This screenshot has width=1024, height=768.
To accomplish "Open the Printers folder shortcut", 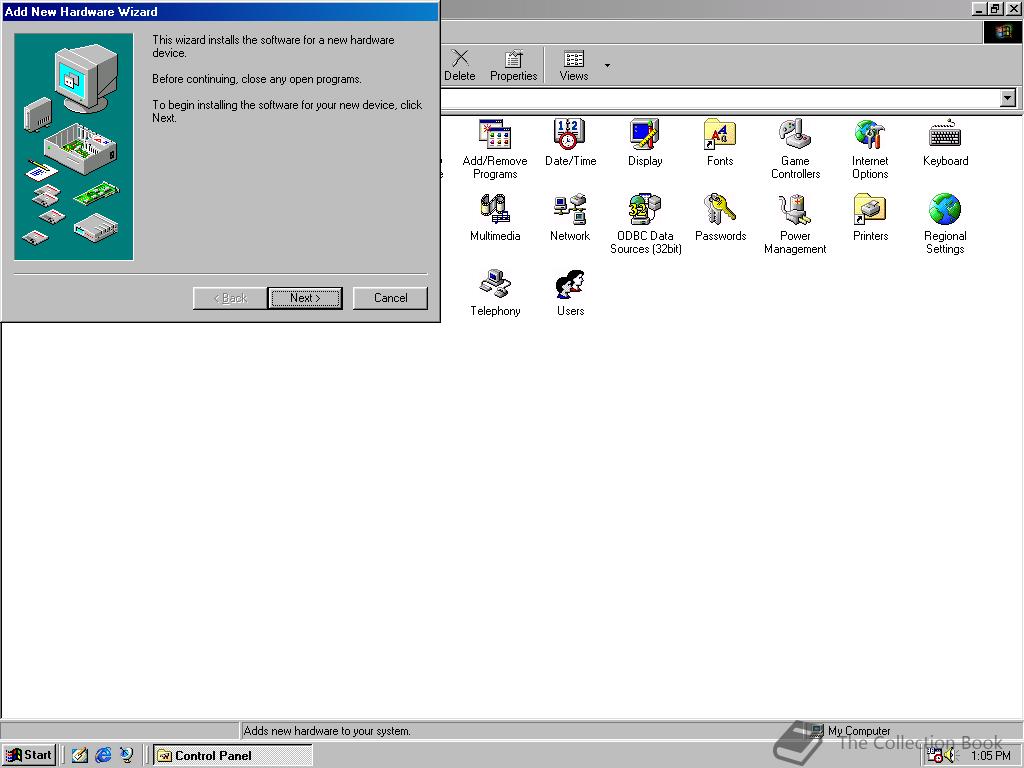I will pos(870,217).
